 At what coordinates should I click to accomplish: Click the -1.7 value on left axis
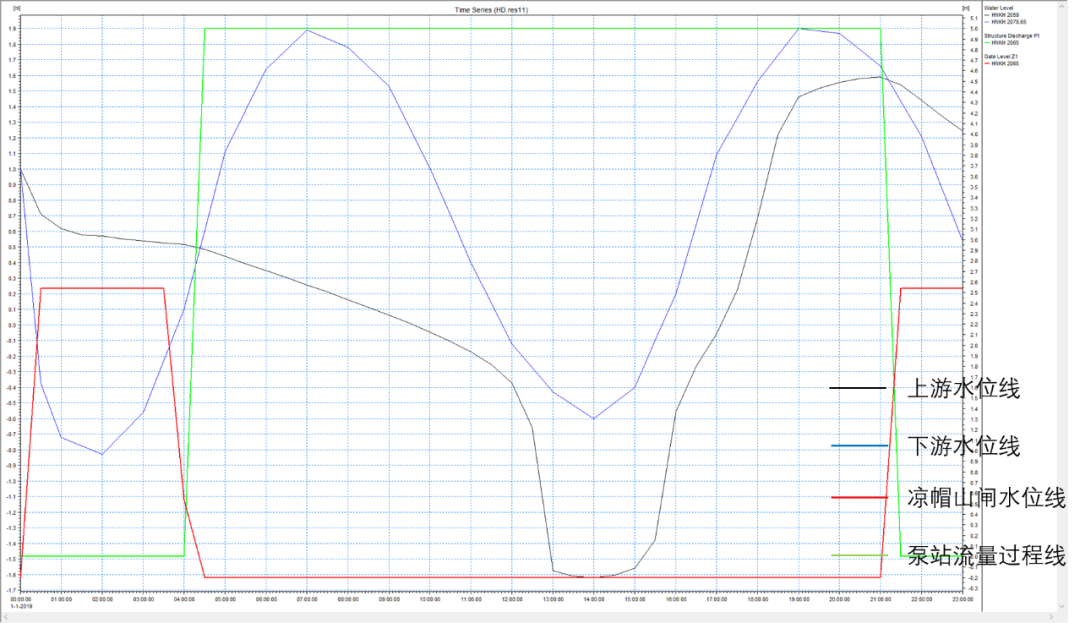tap(12, 591)
